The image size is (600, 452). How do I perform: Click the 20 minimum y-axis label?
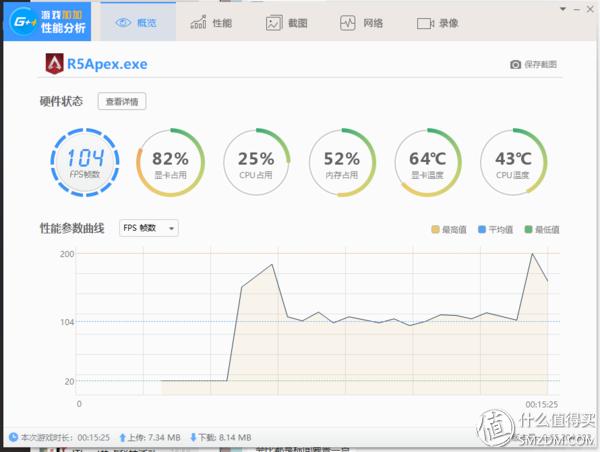[x=69, y=381]
